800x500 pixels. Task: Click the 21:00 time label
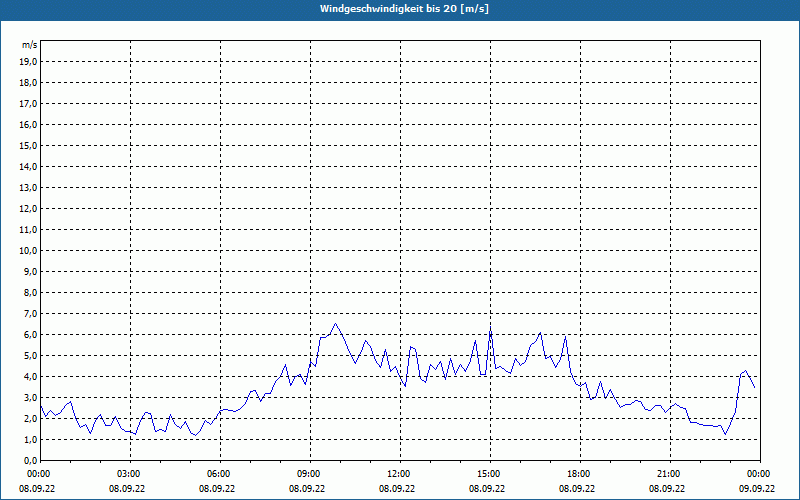(x=670, y=474)
